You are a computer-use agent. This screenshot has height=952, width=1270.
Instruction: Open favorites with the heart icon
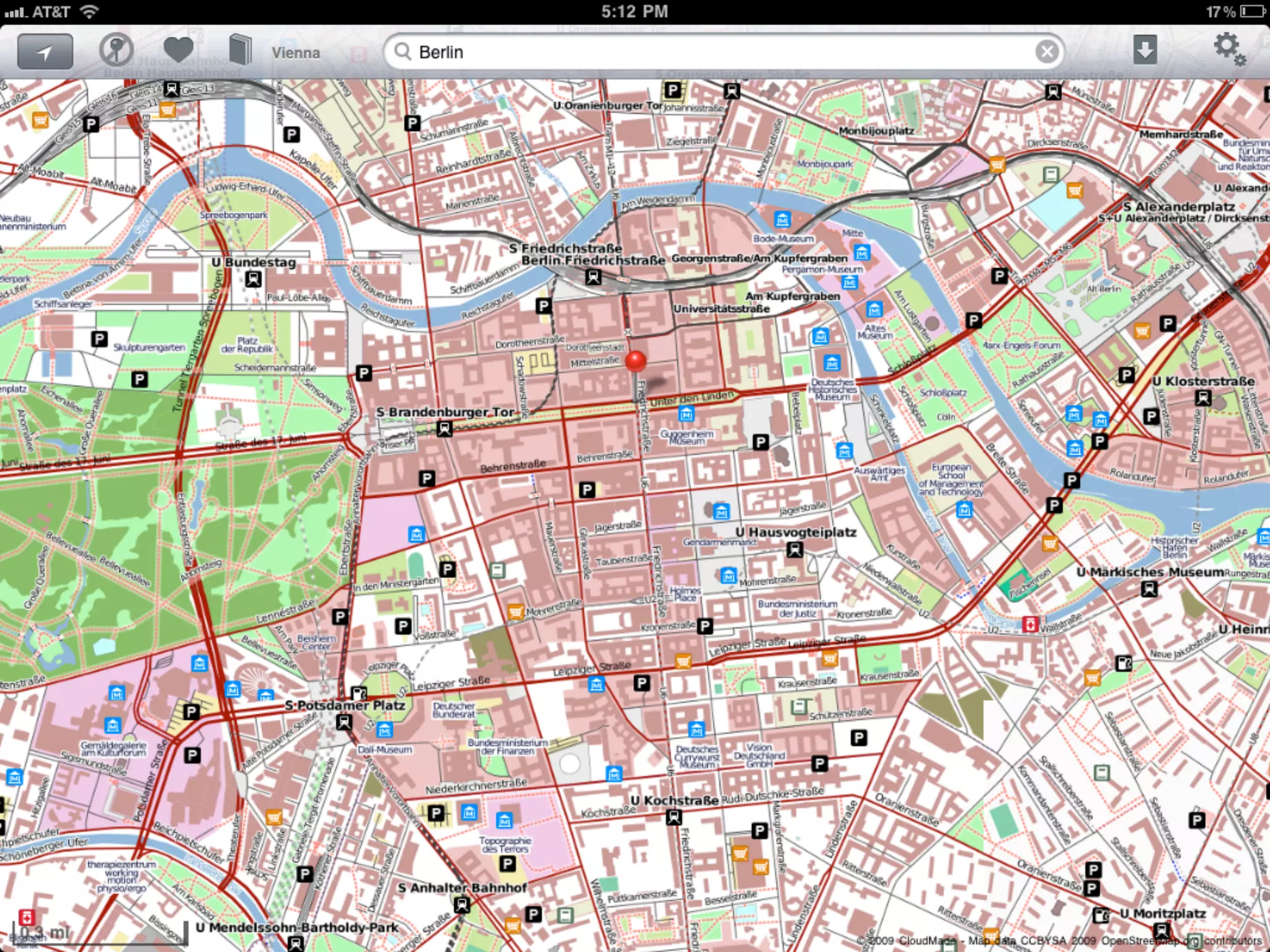pos(178,50)
